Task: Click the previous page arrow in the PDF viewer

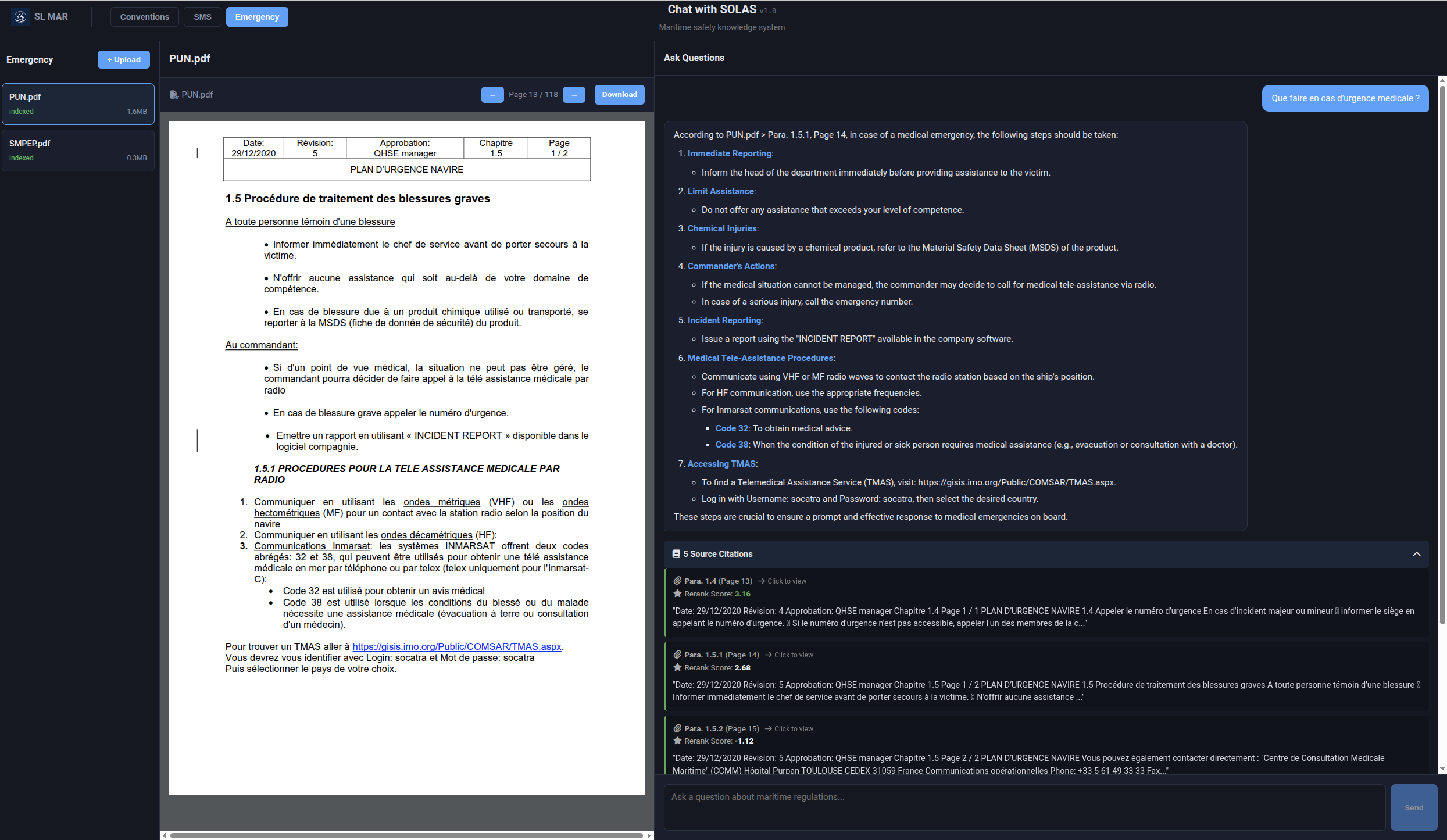Action: 492,94
